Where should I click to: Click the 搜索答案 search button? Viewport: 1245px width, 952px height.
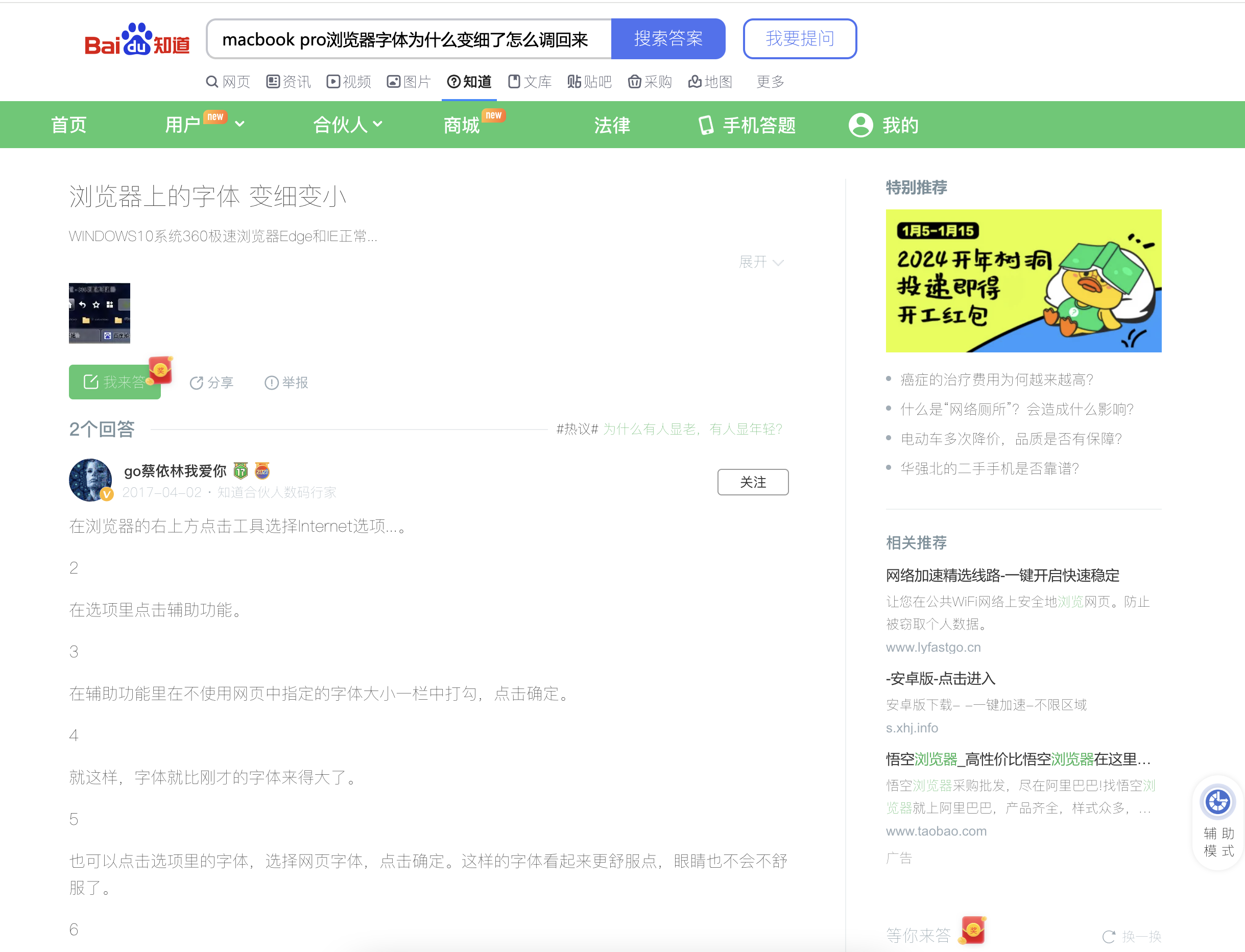(x=667, y=38)
